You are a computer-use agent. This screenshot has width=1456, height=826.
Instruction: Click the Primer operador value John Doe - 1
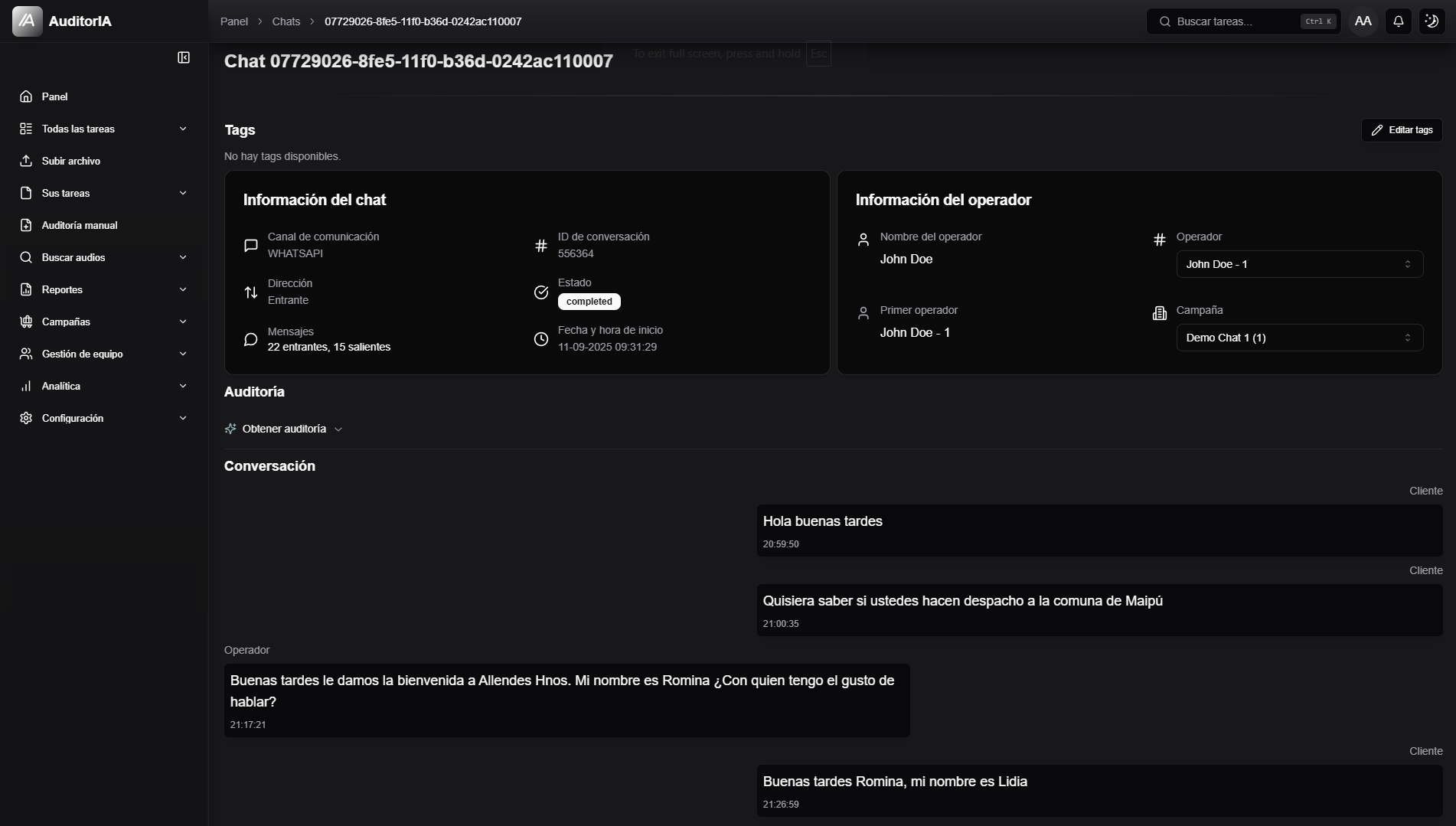coord(915,332)
